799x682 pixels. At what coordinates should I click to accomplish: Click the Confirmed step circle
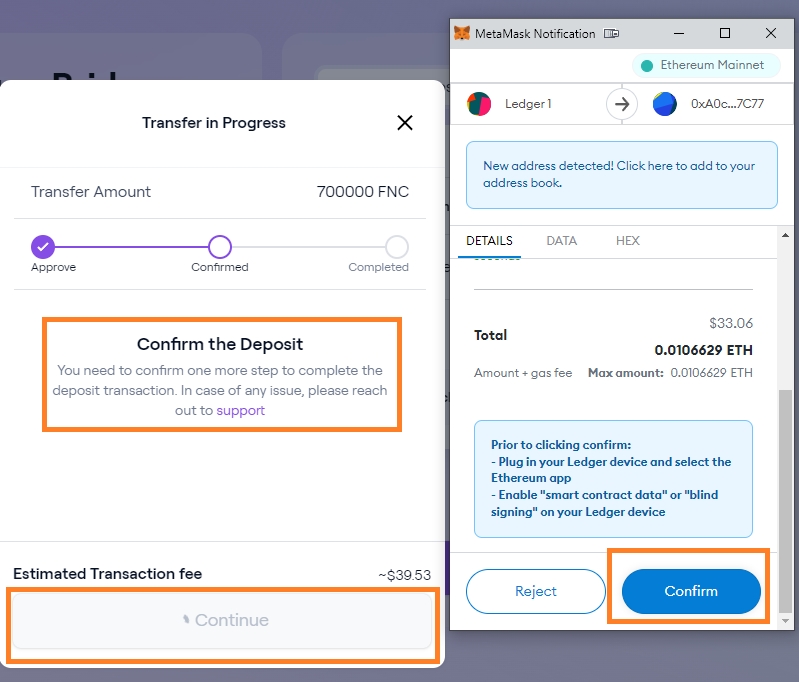coord(220,247)
